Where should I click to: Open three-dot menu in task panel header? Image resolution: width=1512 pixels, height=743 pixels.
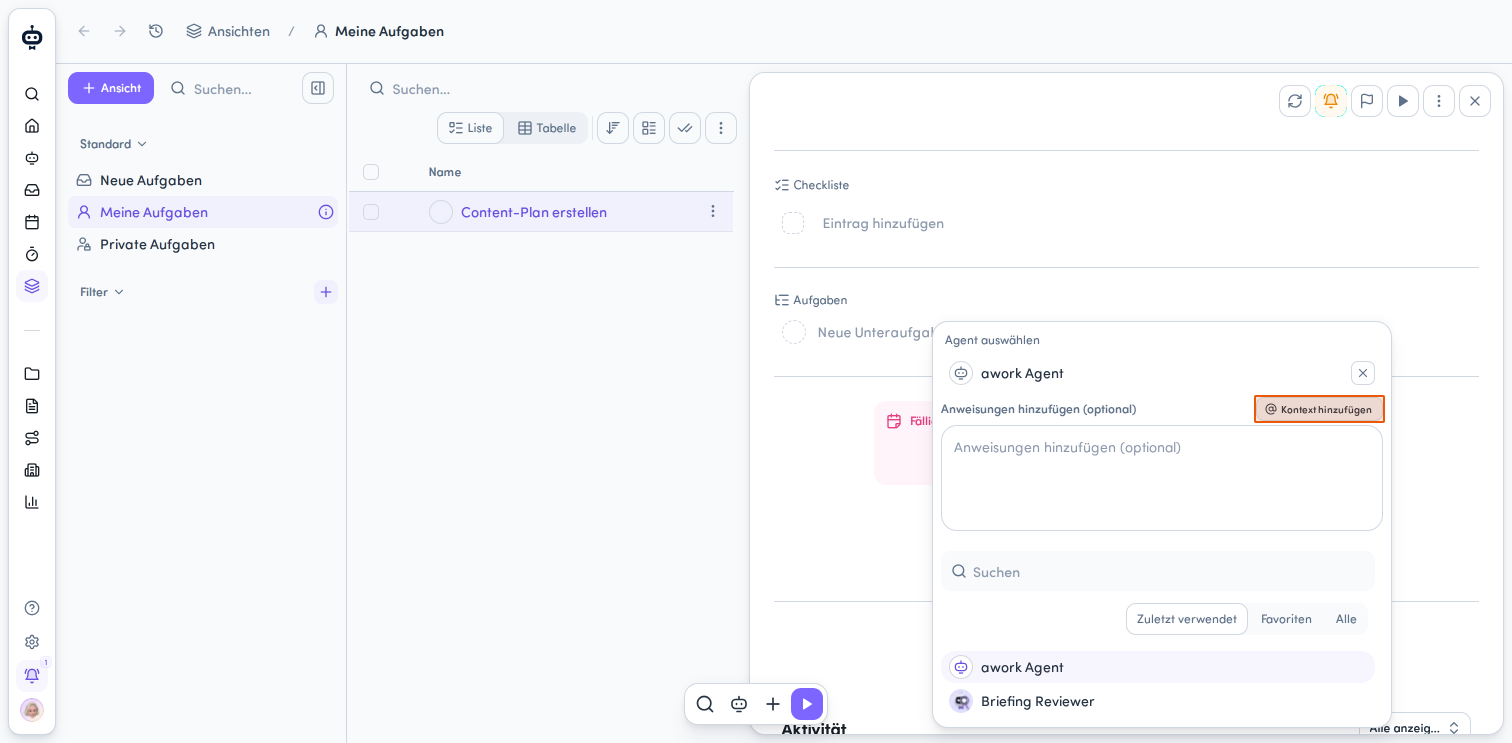[x=1439, y=101]
